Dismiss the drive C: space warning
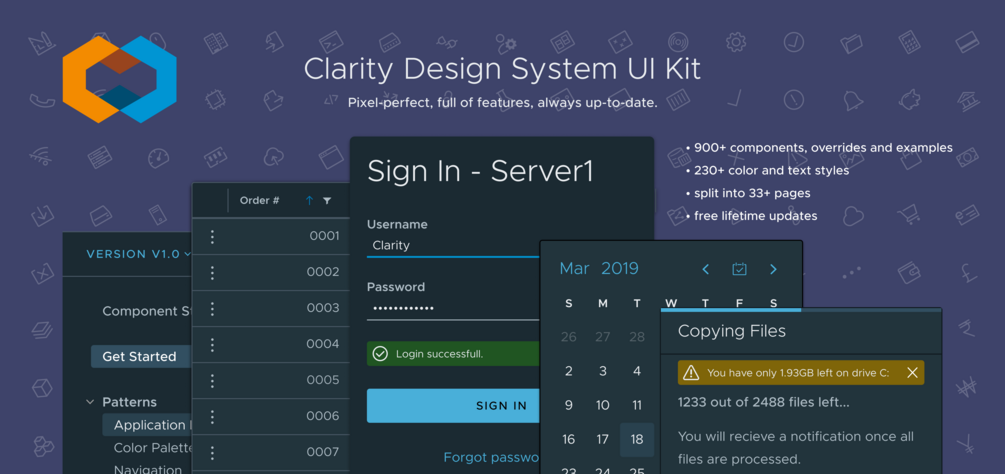This screenshot has width=1005, height=474. click(x=913, y=373)
